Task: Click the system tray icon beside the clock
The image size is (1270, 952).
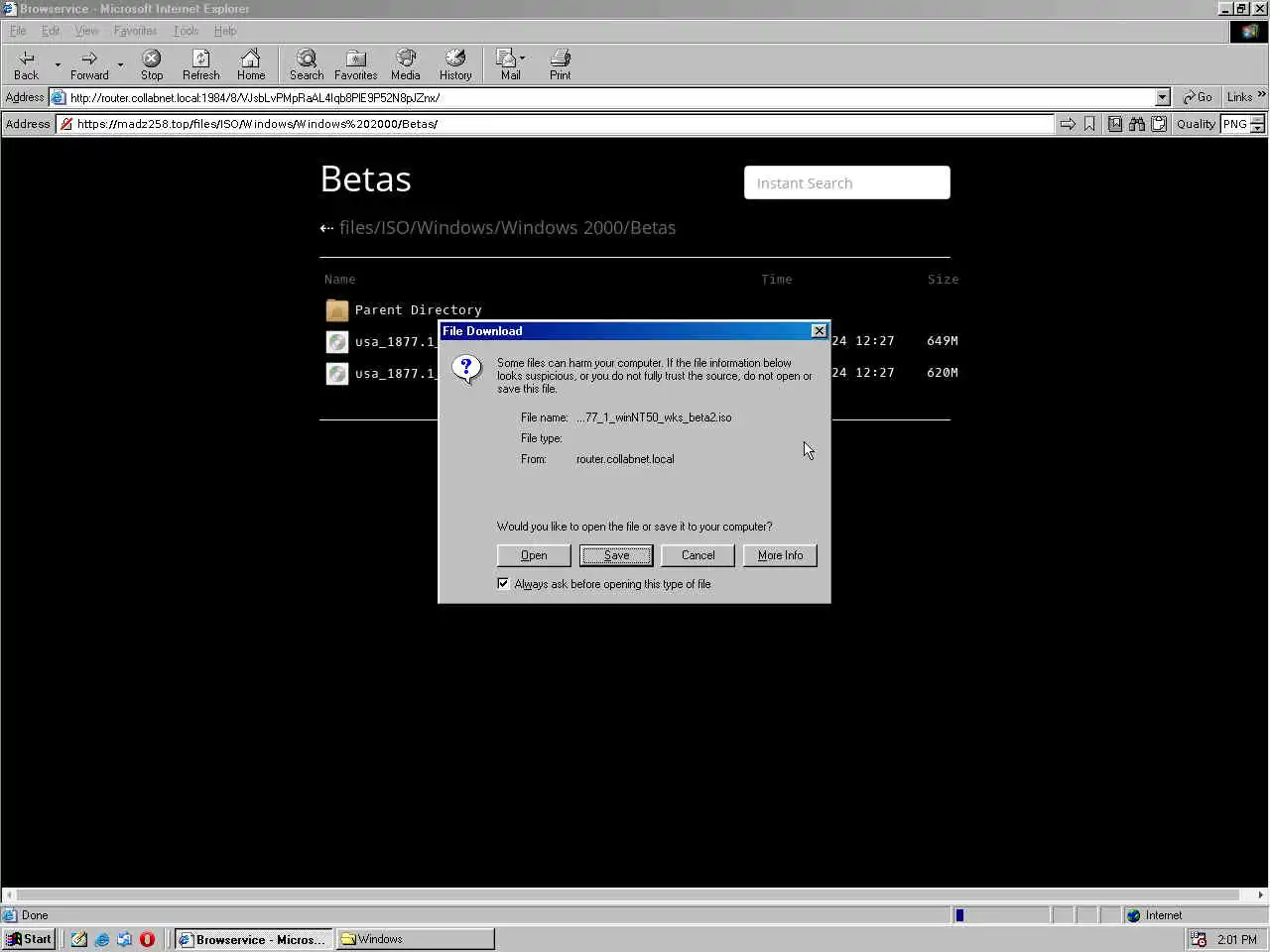Action: [x=1199, y=939]
